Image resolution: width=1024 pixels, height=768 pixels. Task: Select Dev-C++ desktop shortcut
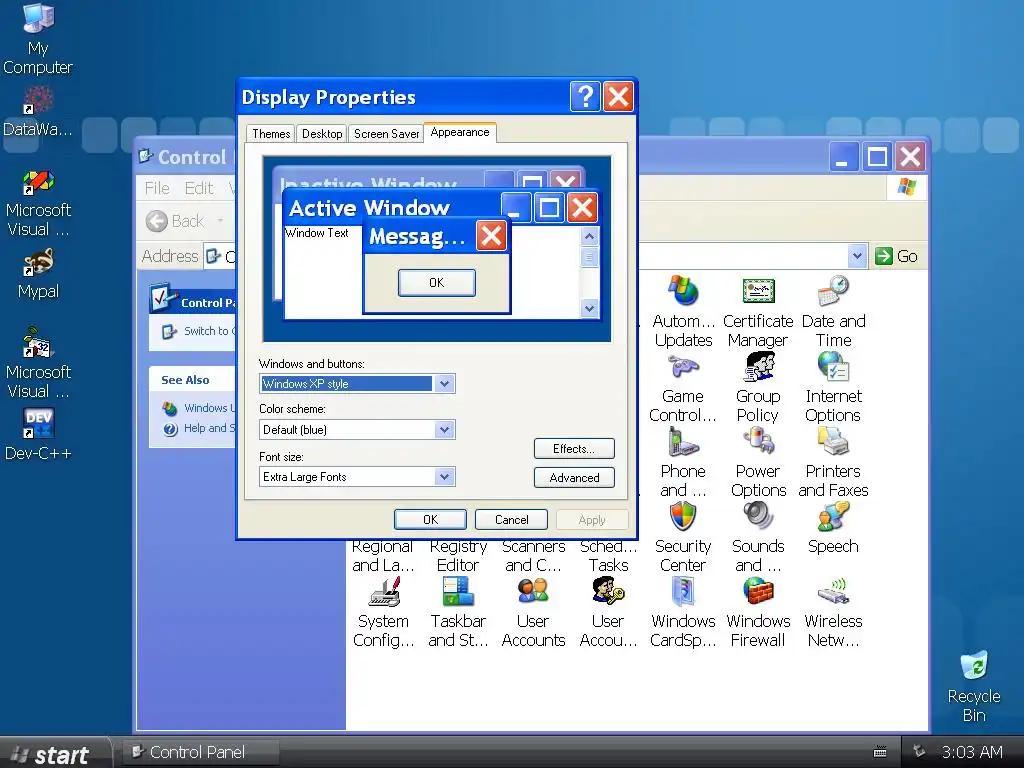pos(38,435)
